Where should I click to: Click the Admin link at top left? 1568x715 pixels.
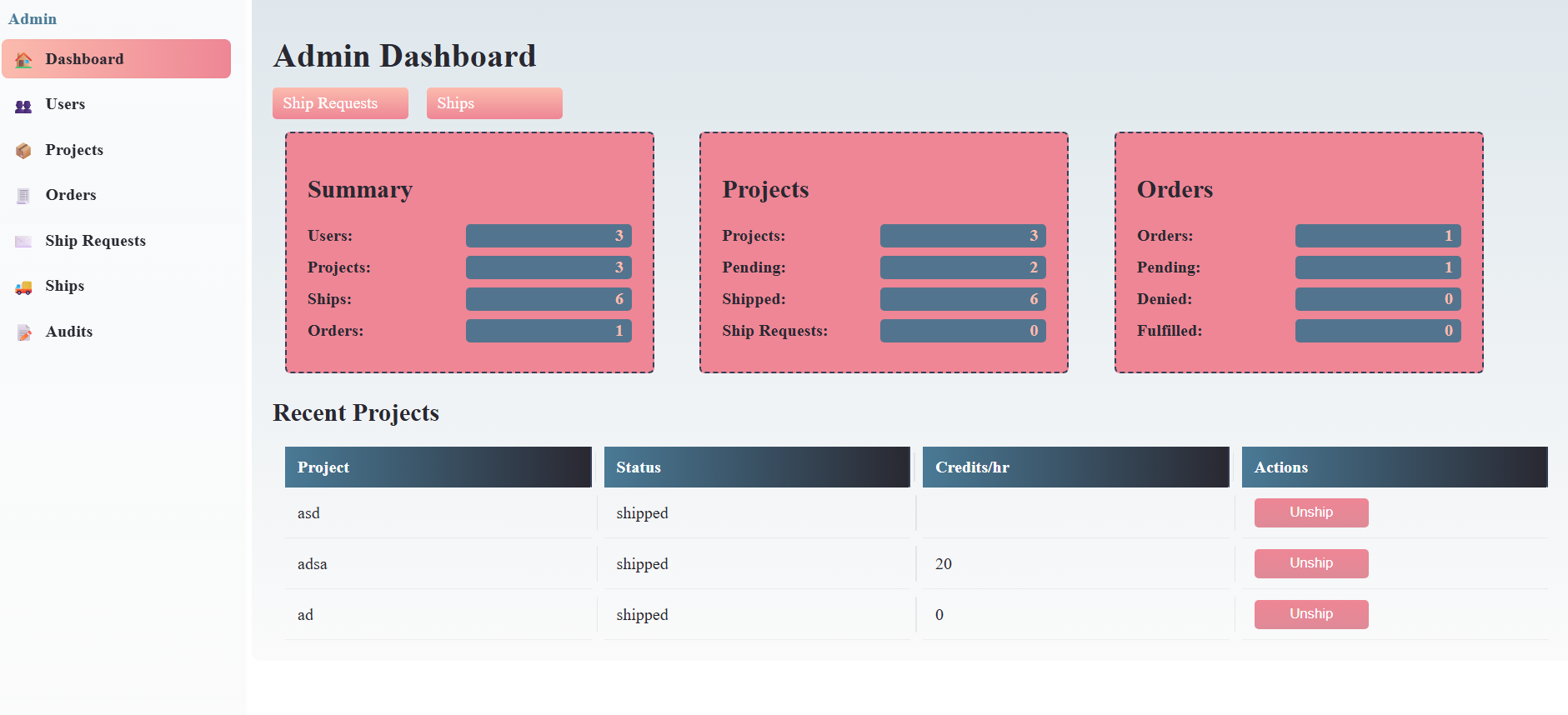(33, 18)
